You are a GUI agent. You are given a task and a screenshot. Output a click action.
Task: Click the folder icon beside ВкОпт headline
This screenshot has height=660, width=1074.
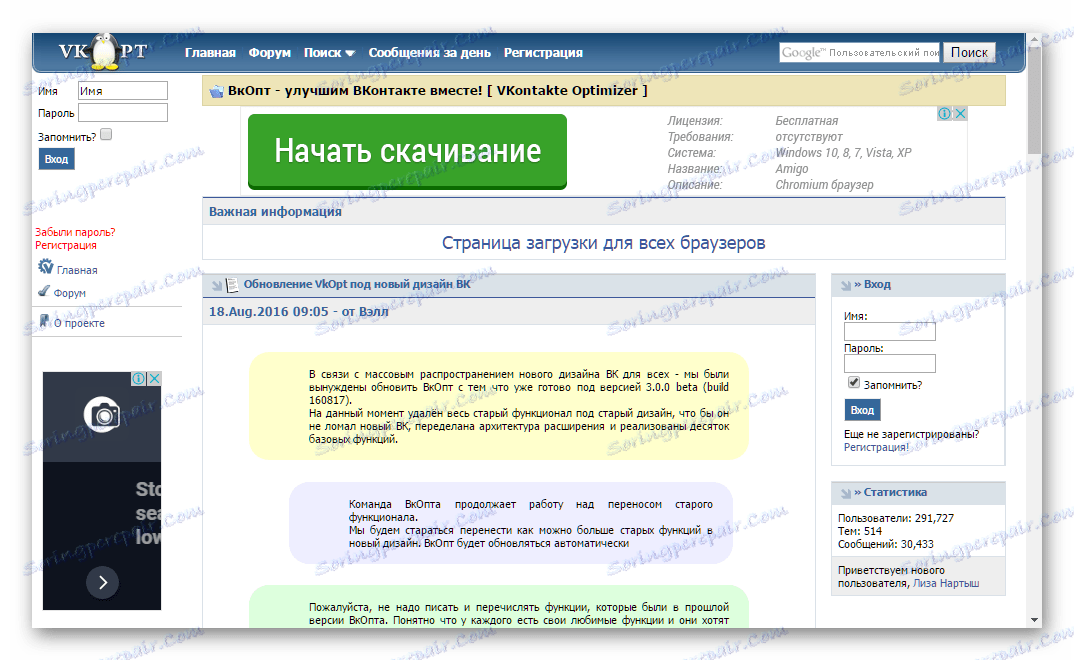click(216, 91)
